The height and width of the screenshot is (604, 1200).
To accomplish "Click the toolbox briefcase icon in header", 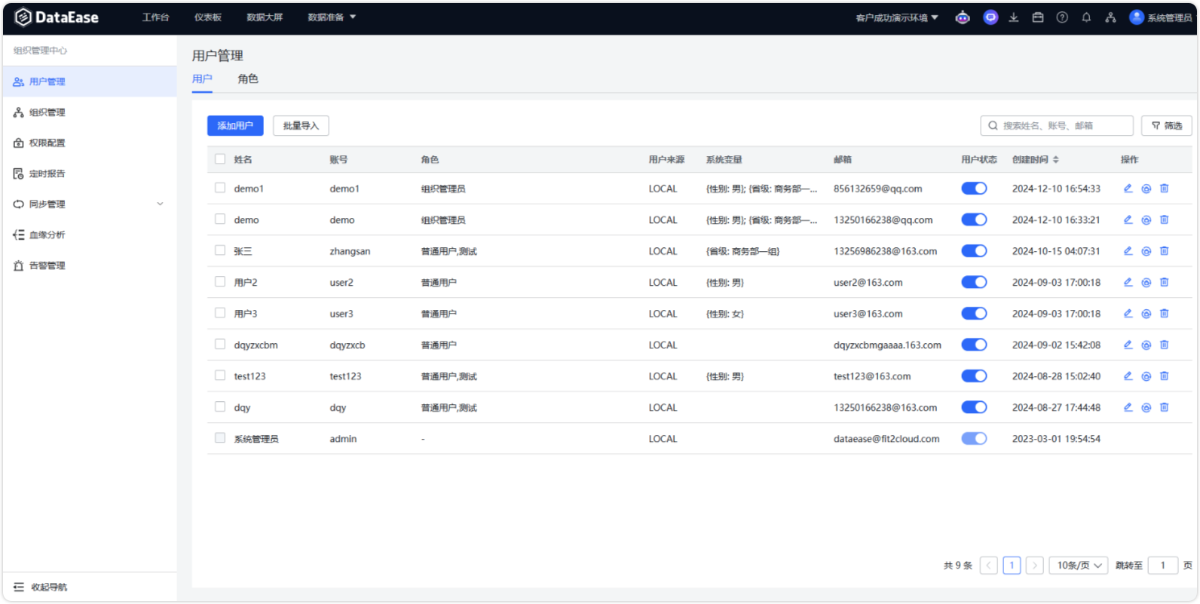I will (x=1038, y=17).
